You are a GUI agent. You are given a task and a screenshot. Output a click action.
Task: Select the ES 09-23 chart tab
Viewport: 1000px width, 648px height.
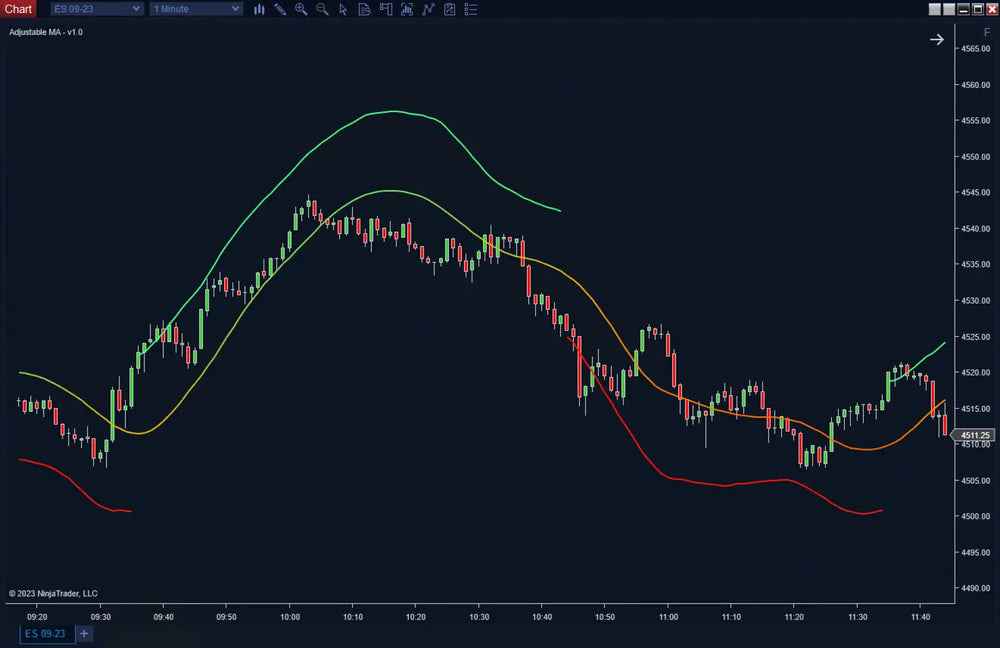click(46, 633)
